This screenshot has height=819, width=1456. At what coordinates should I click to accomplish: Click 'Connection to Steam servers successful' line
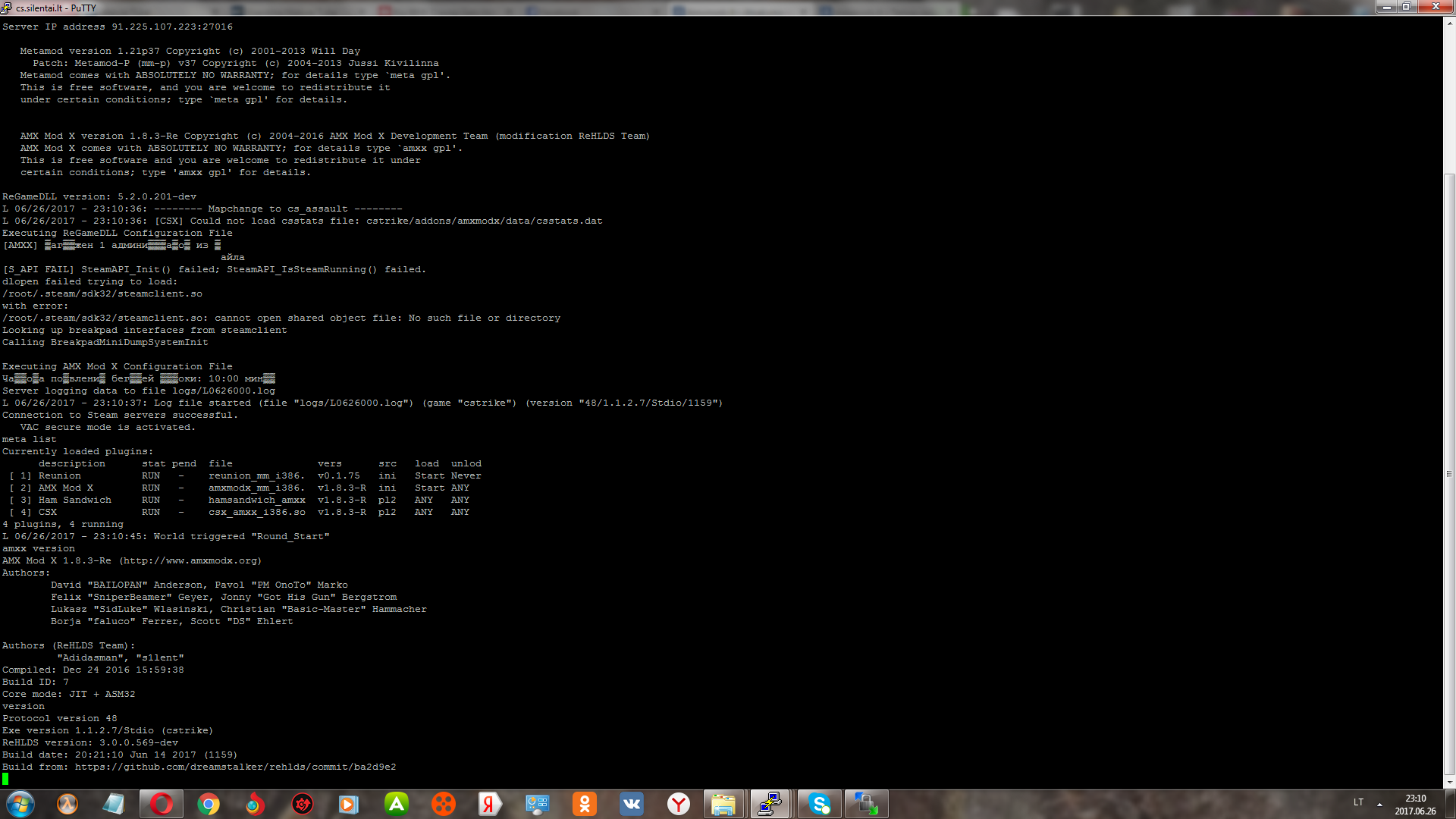(120, 415)
